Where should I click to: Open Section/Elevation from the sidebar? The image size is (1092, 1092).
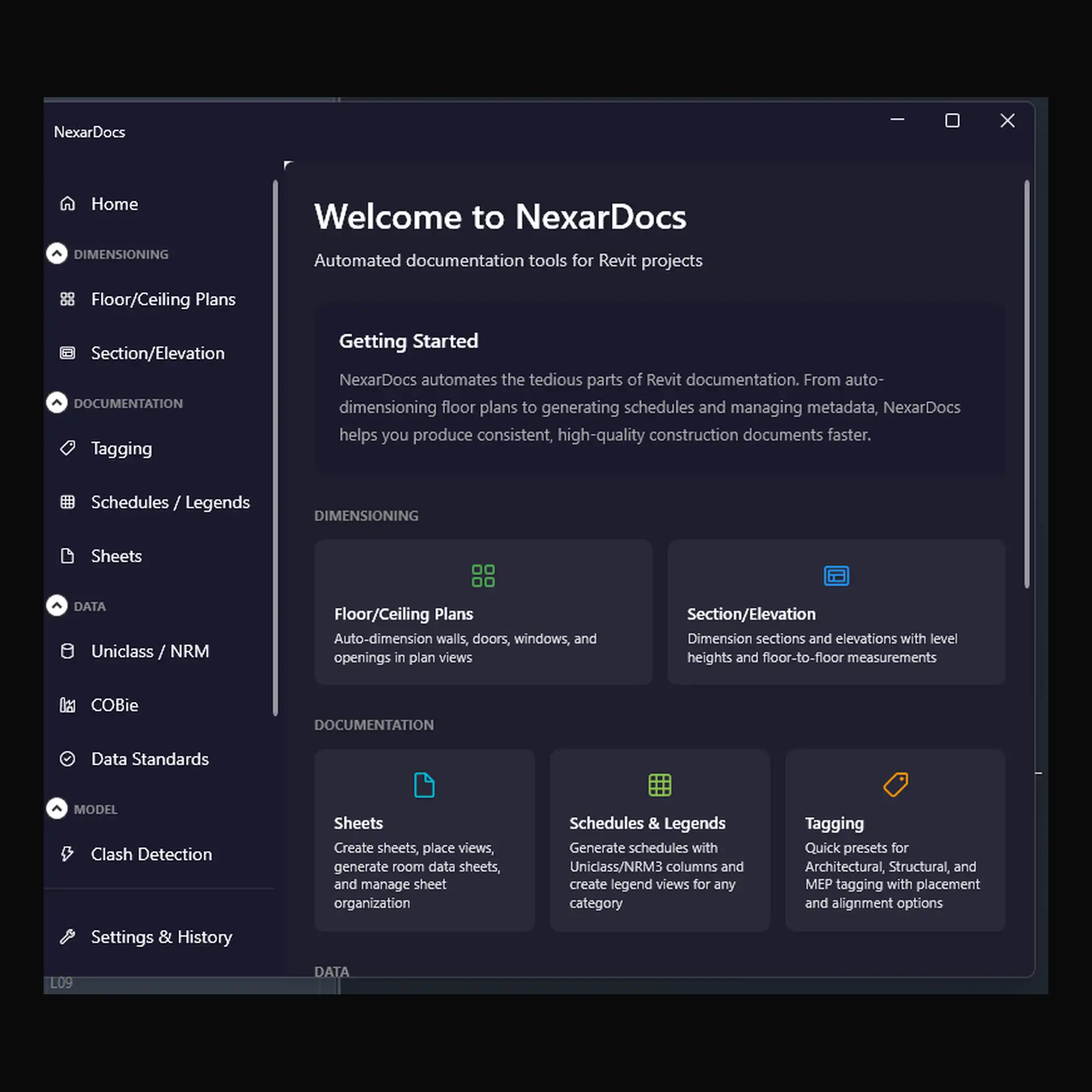coord(158,353)
